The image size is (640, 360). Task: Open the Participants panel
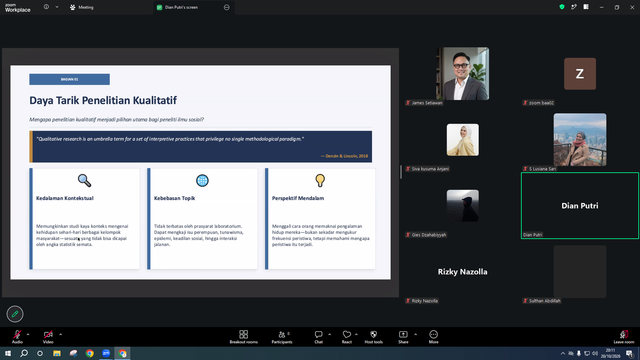click(282, 337)
